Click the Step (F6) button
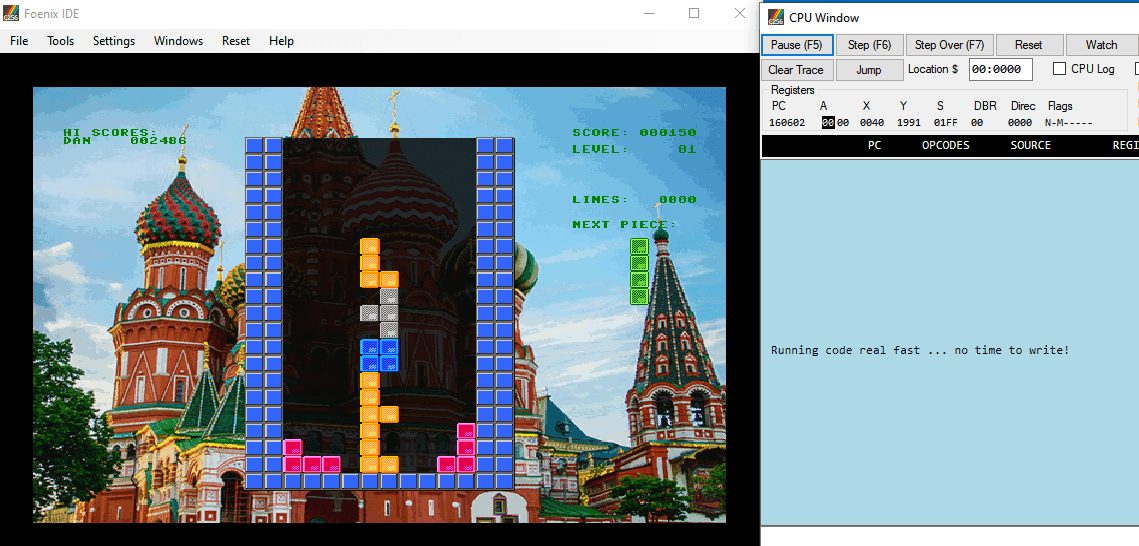 pyautogui.click(x=870, y=45)
